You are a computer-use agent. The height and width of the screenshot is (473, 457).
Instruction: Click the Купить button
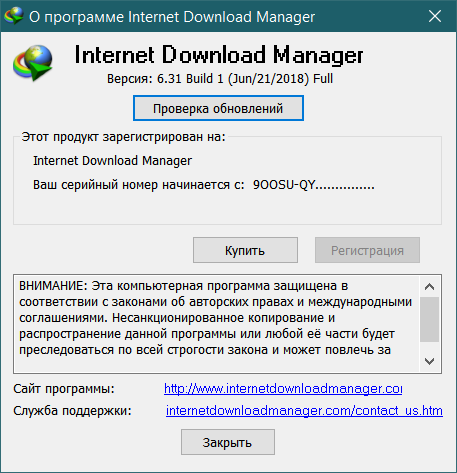pyautogui.click(x=245, y=250)
